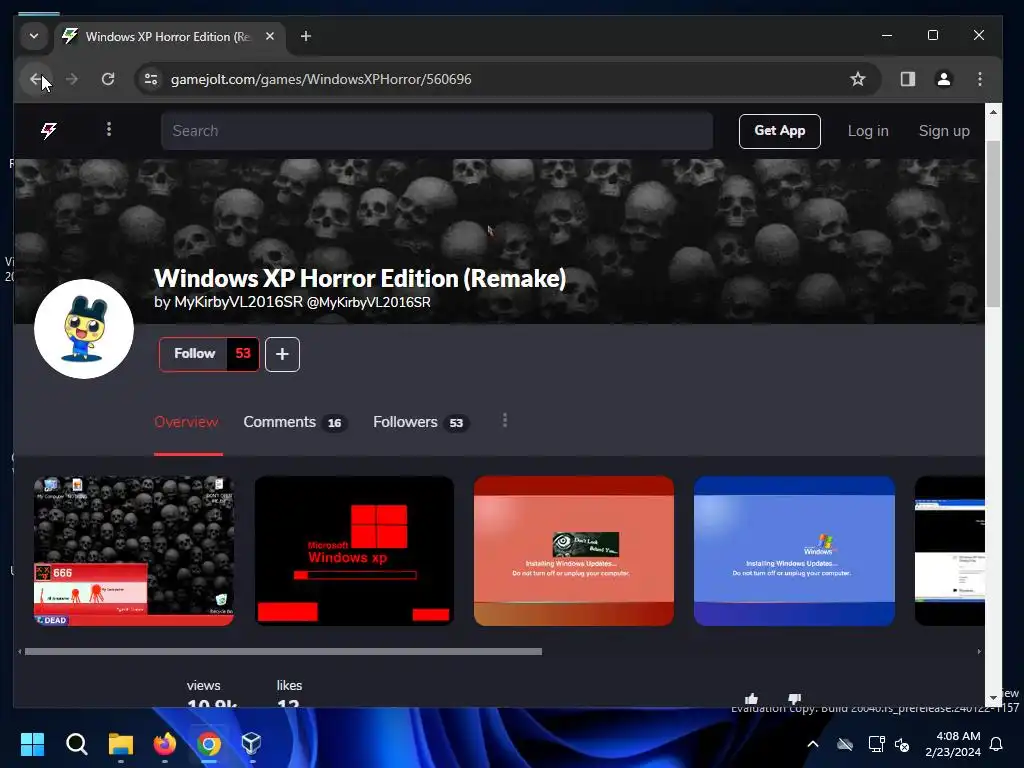
Task: Click the Game Jolt search field
Action: (x=436, y=131)
